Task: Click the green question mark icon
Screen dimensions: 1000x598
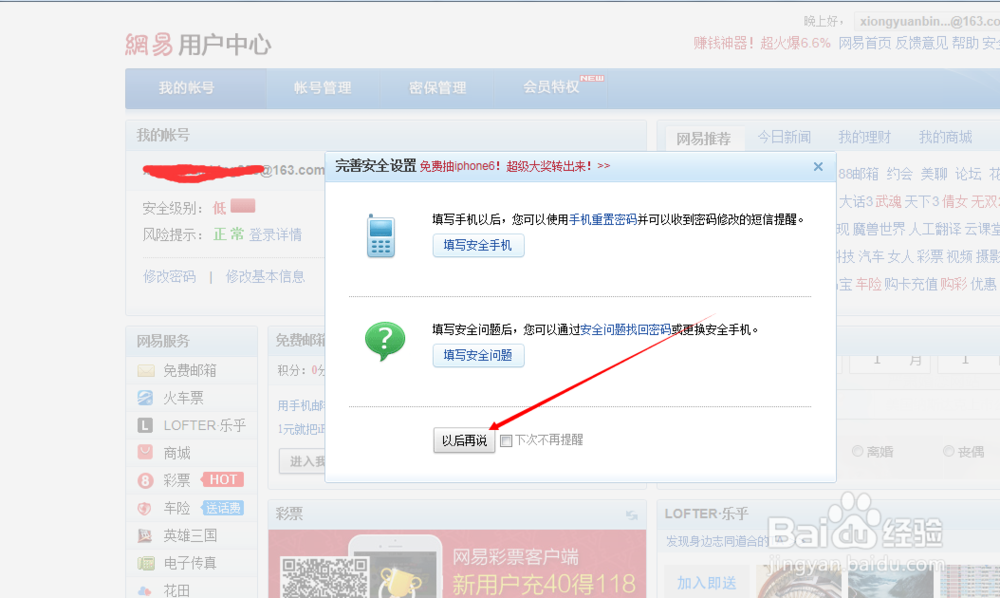Action: [385, 341]
